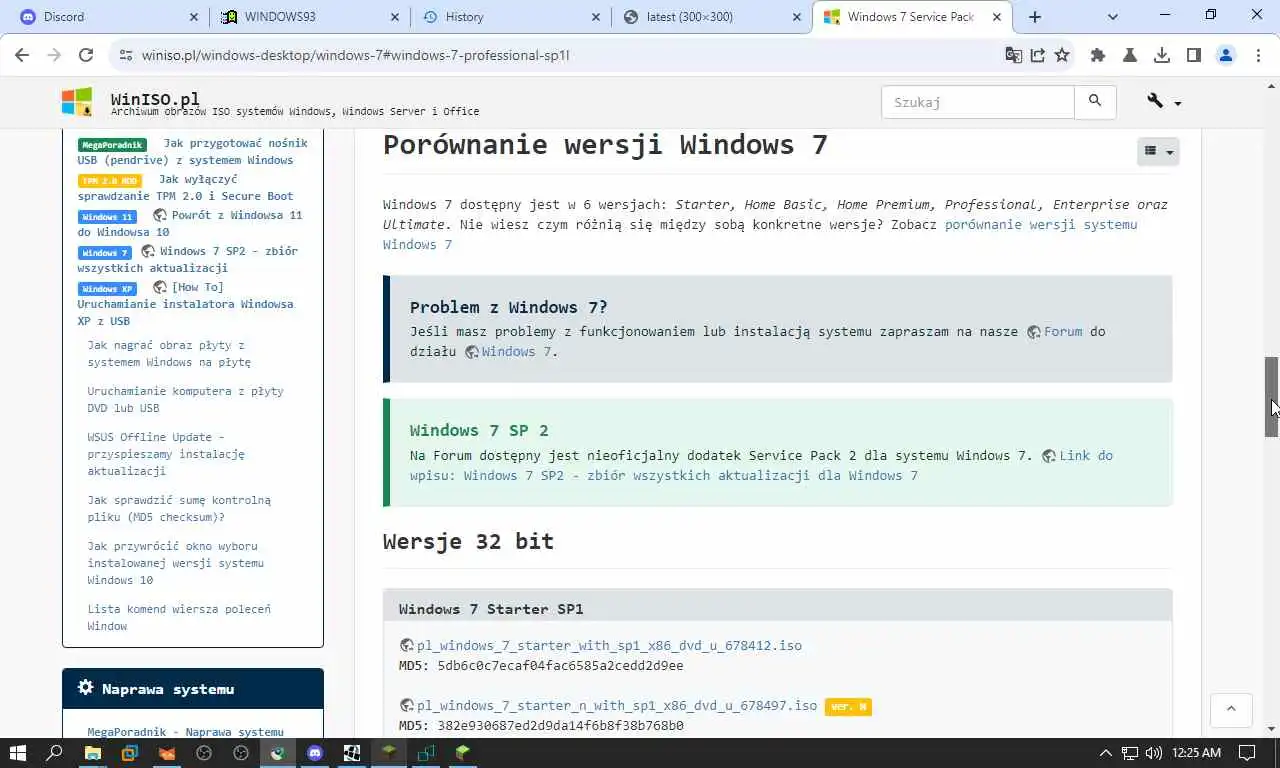Open the Chrome profile avatar
The image size is (1280, 768).
tap(1226, 55)
